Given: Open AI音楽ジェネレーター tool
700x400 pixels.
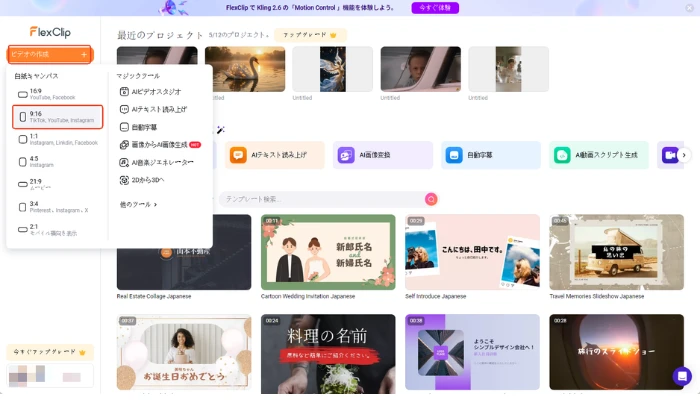Looking at the screenshot, I should (x=156, y=162).
